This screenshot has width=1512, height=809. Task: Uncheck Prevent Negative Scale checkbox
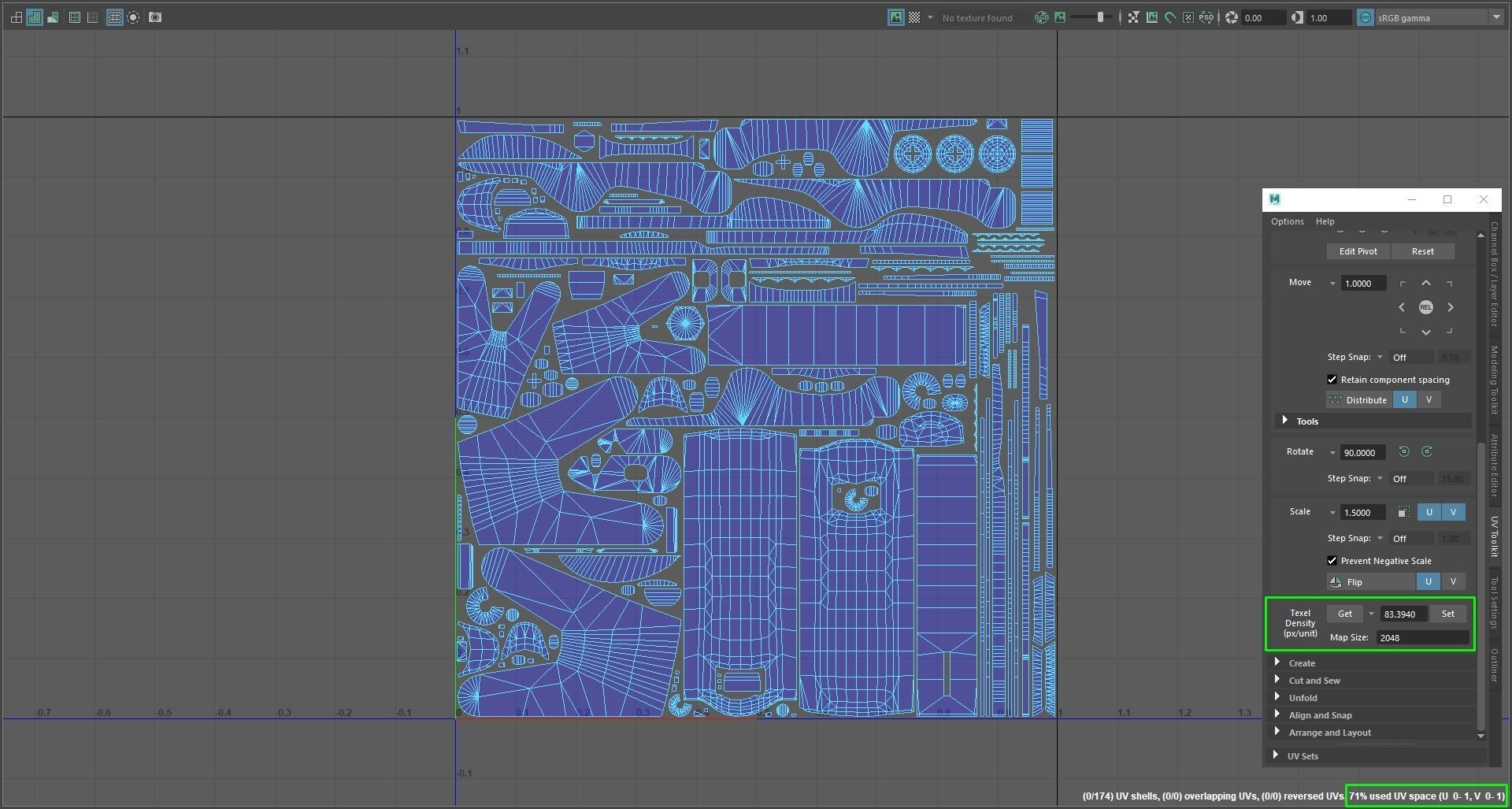point(1332,561)
